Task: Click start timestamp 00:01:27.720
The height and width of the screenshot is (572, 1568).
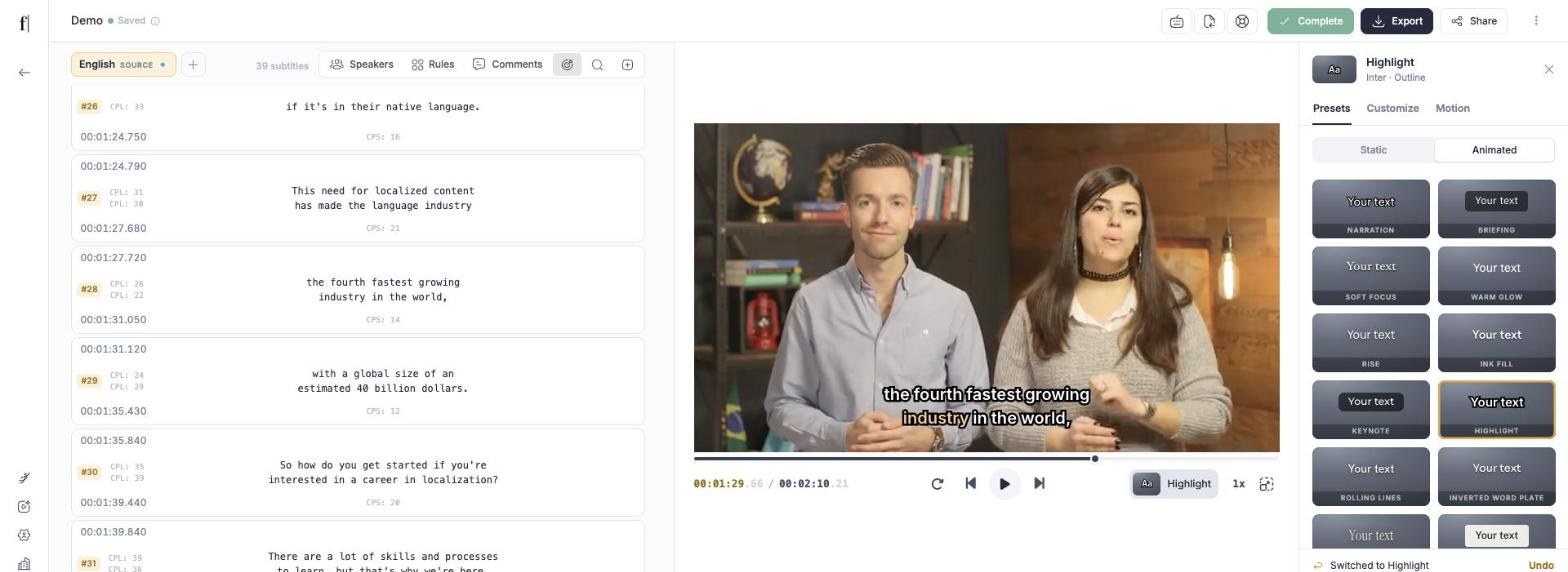Action: click(113, 258)
